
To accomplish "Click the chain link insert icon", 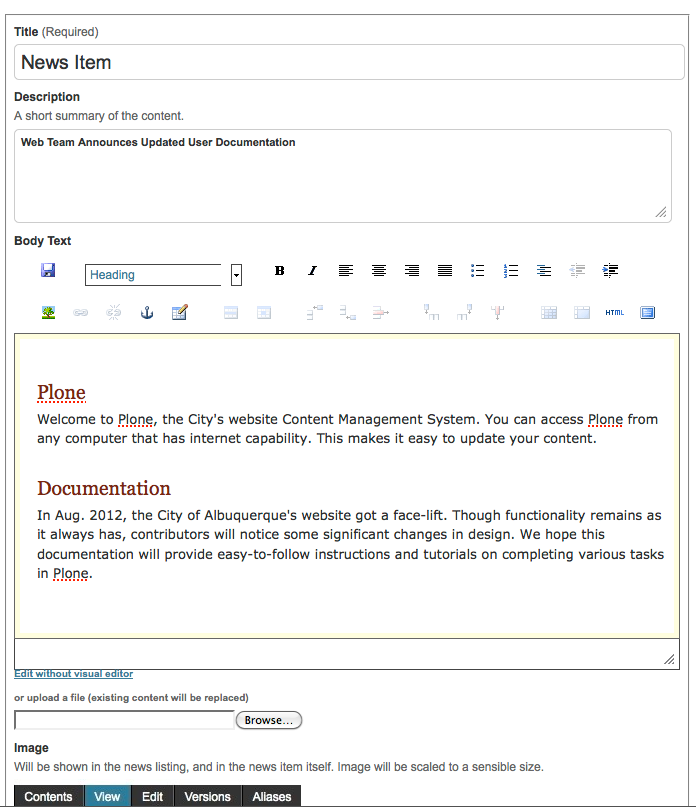I will 81,312.
